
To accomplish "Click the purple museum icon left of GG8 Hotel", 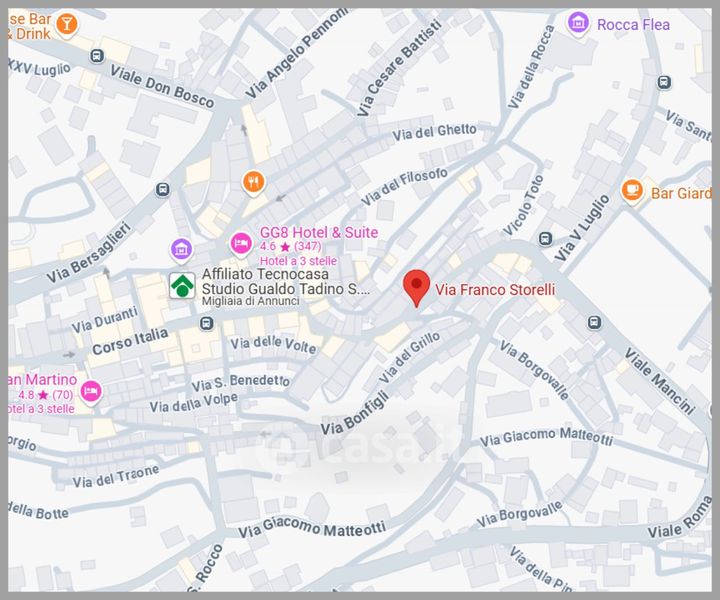I will point(181,248).
